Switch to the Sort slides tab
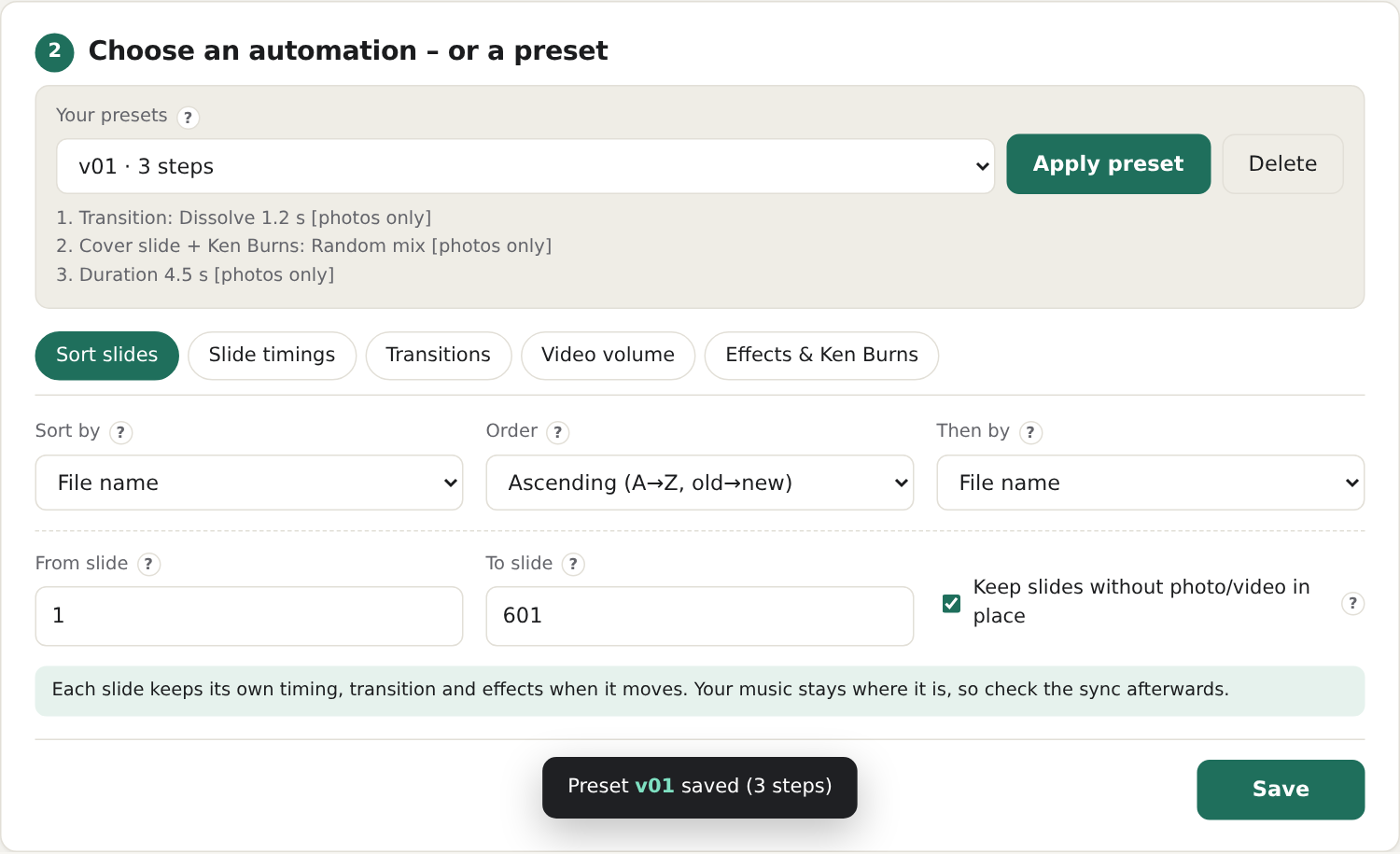The width and height of the screenshot is (1400, 854). (107, 356)
